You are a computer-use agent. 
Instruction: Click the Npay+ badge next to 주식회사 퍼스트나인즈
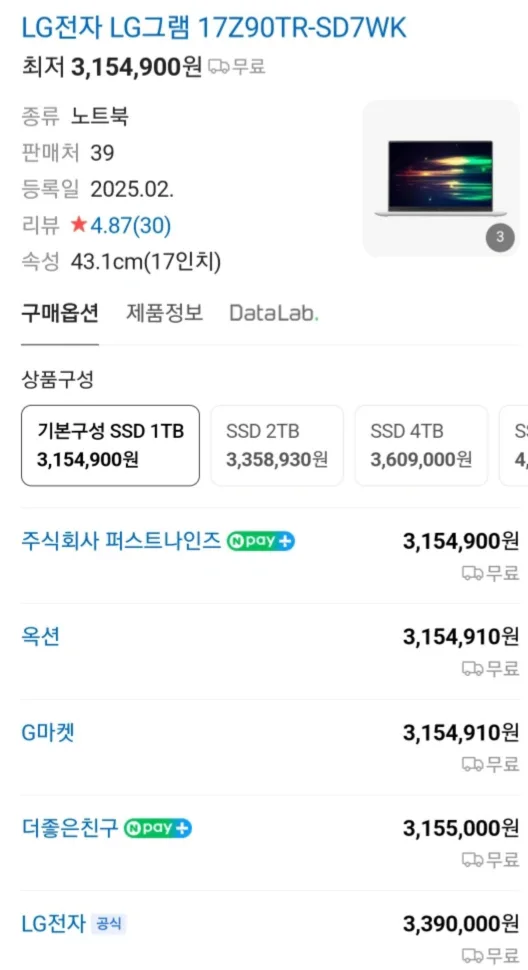(x=260, y=541)
